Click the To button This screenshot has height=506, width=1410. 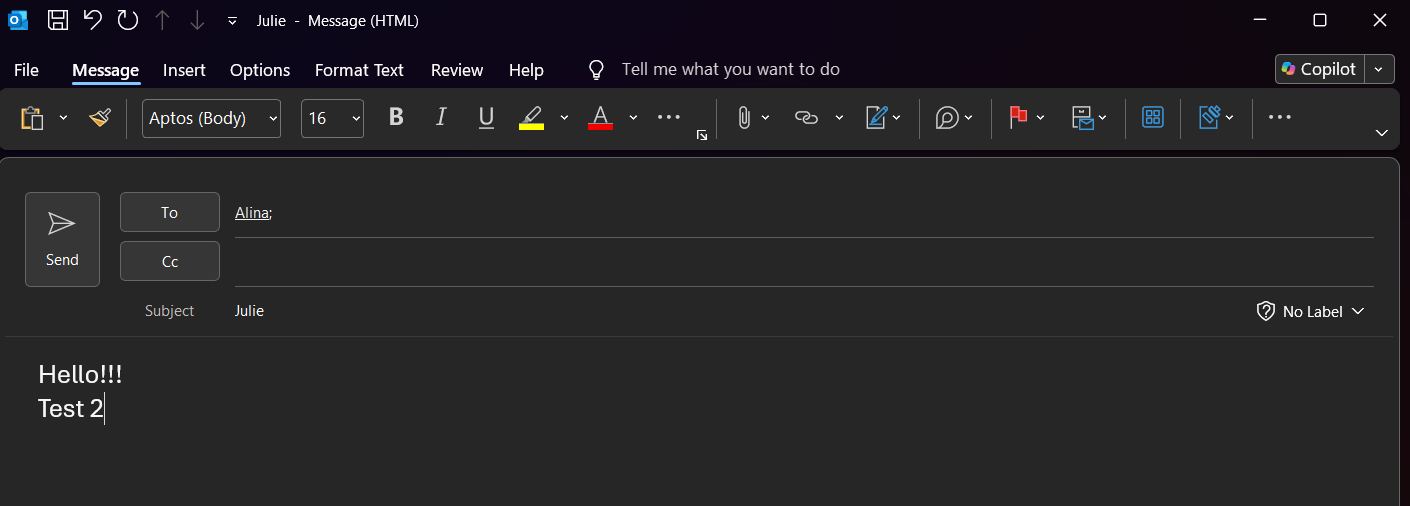[x=170, y=212]
